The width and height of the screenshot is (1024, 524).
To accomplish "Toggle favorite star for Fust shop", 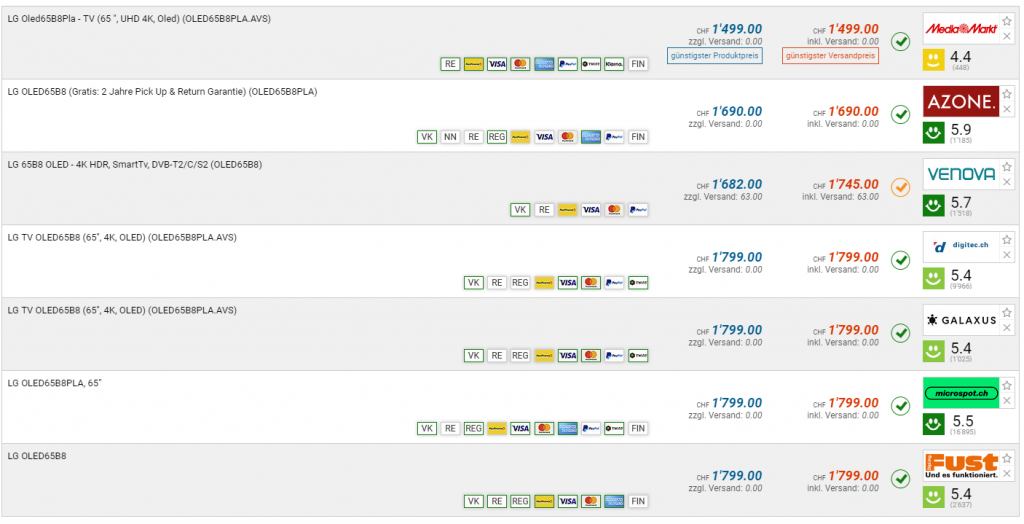I will pos(1007,458).
